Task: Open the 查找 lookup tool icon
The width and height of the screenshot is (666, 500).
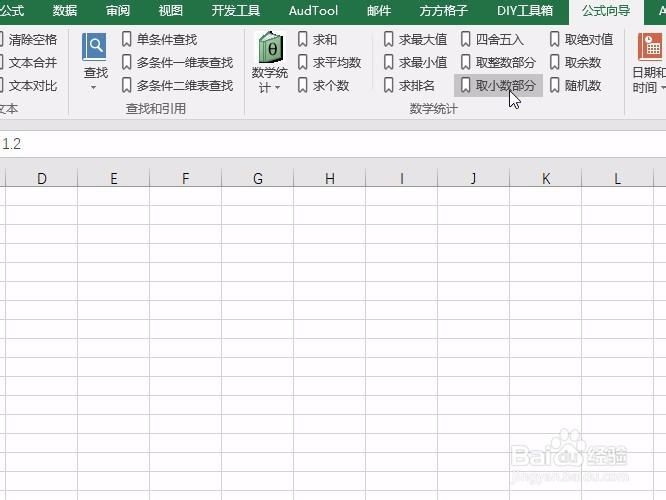Action: pyautogui.click(x=94, y=47)
